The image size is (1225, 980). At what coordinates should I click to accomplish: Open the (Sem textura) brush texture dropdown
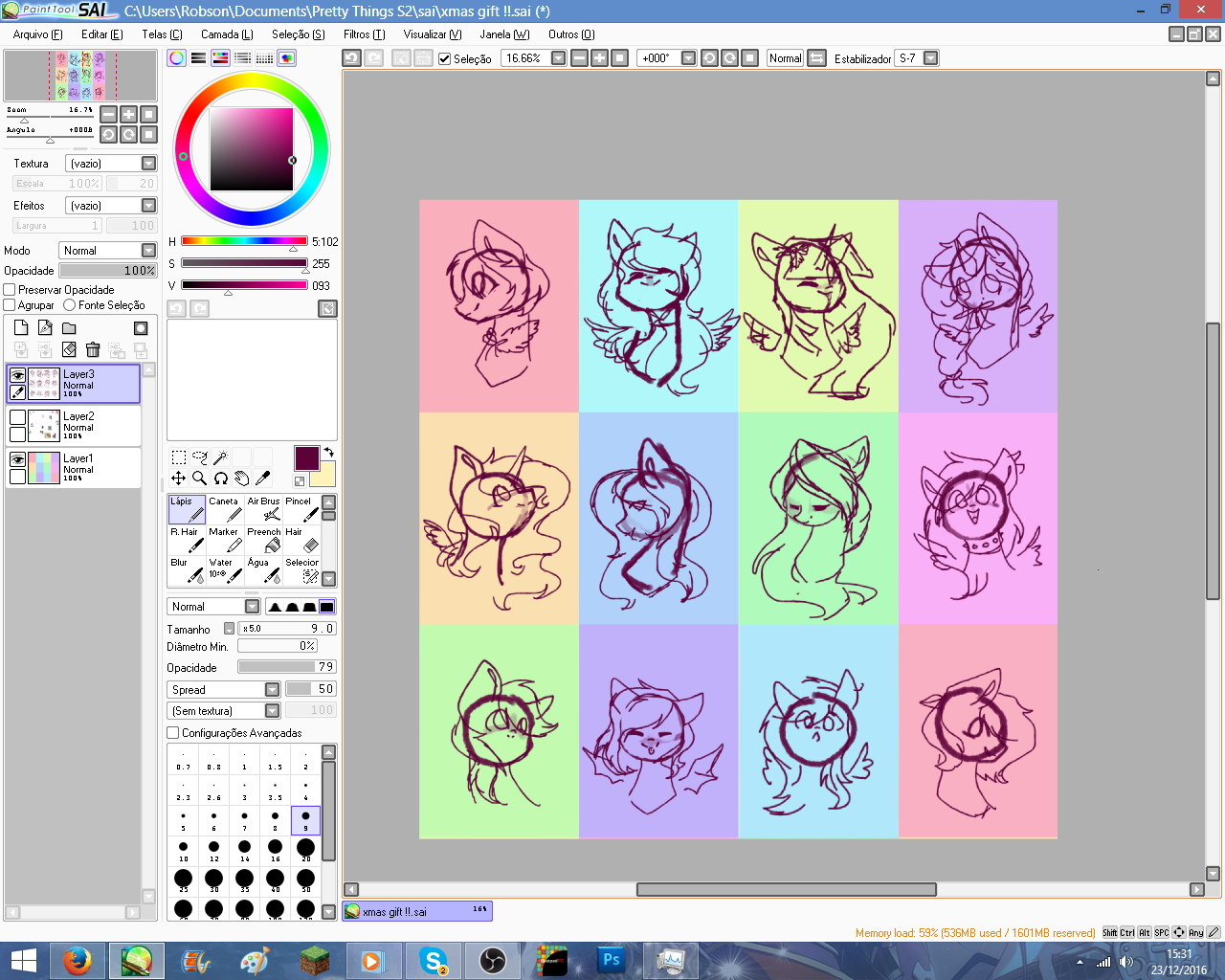(224, 710)
